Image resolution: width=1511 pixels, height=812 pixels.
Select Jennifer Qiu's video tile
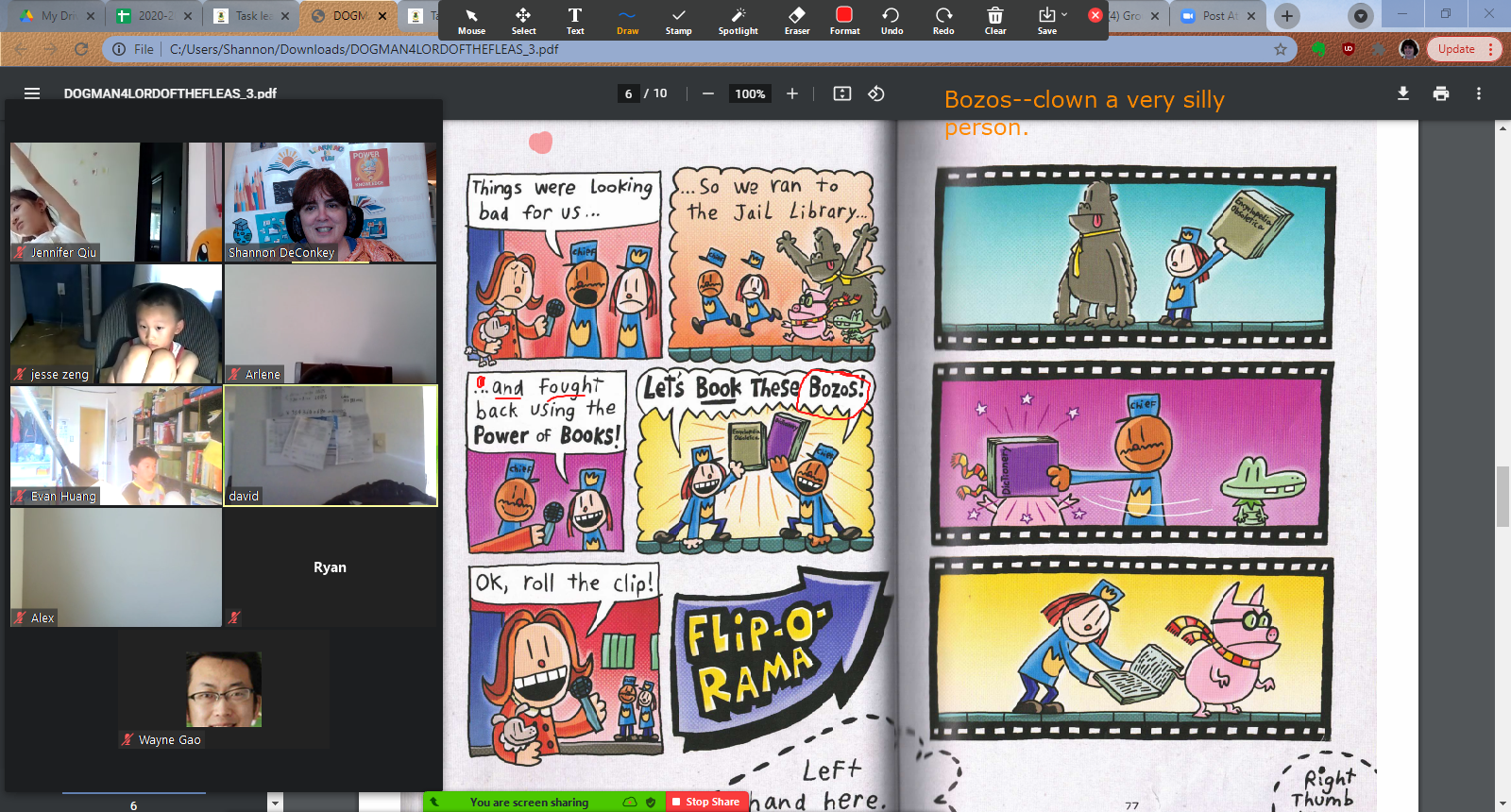pyautogui.click(x=116, y=202)
